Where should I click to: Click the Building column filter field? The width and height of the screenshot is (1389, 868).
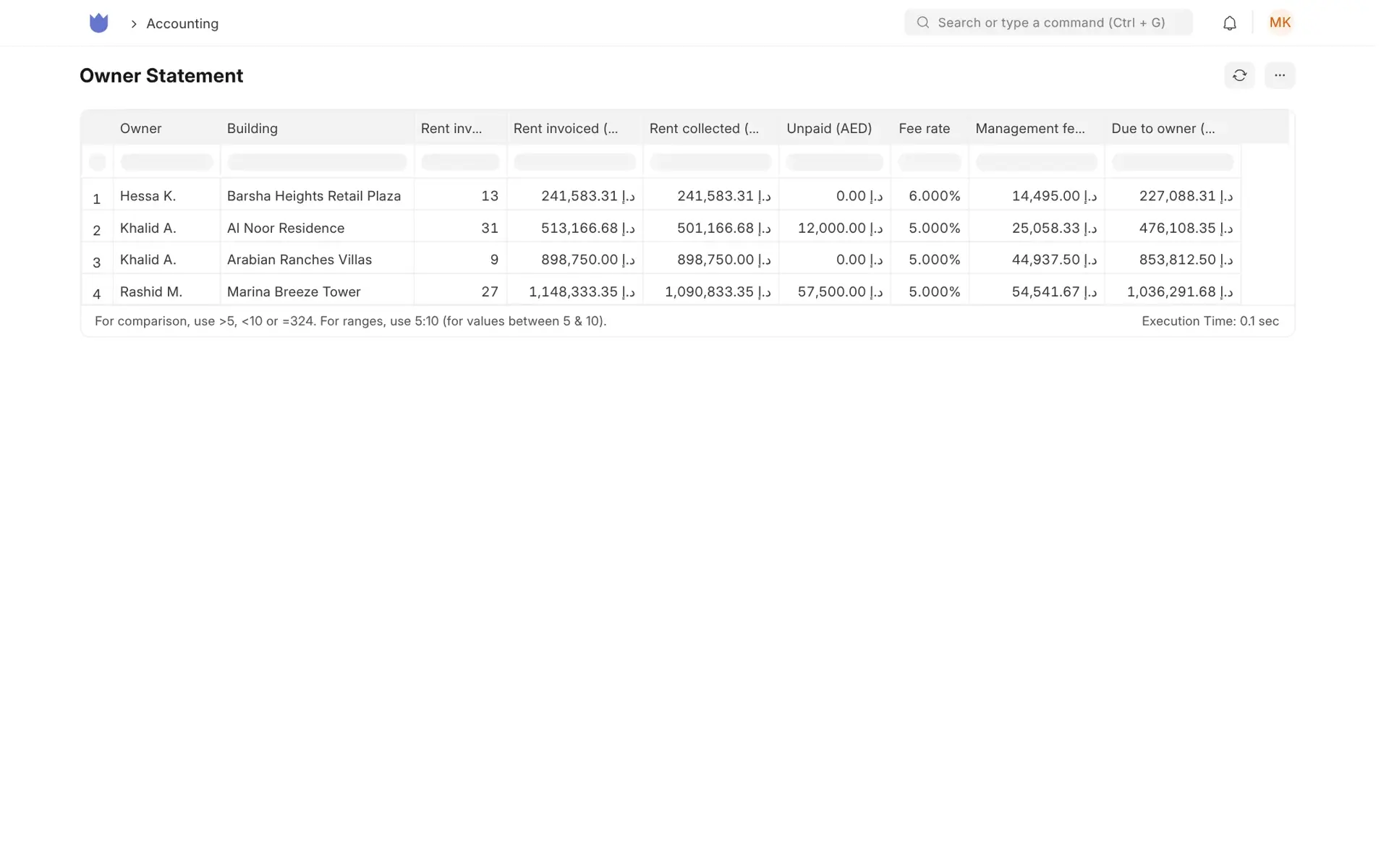point(317,162)
